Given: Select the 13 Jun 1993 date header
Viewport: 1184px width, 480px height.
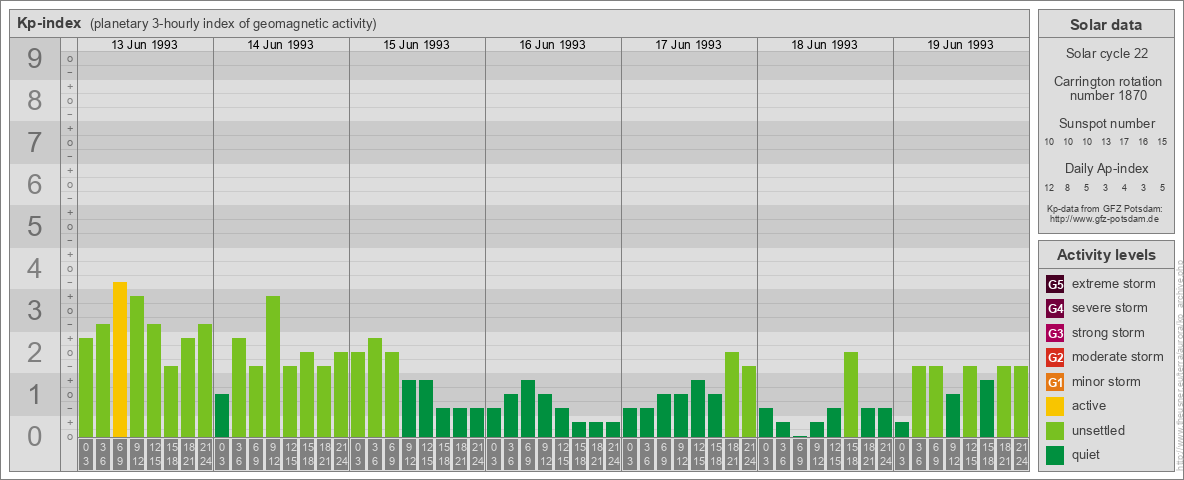Looking at the screenshot, I should point(145,45).
